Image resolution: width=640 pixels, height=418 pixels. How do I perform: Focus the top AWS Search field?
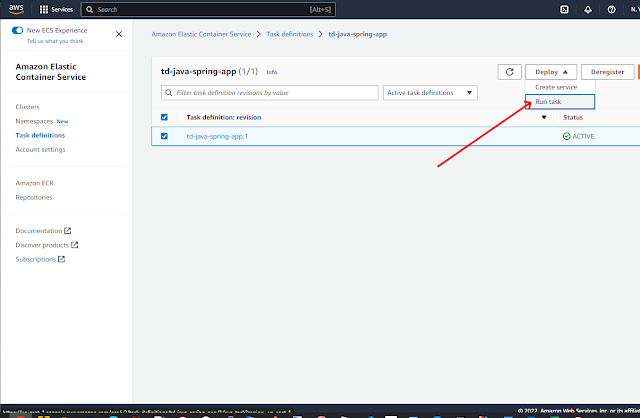coord(208,9)
